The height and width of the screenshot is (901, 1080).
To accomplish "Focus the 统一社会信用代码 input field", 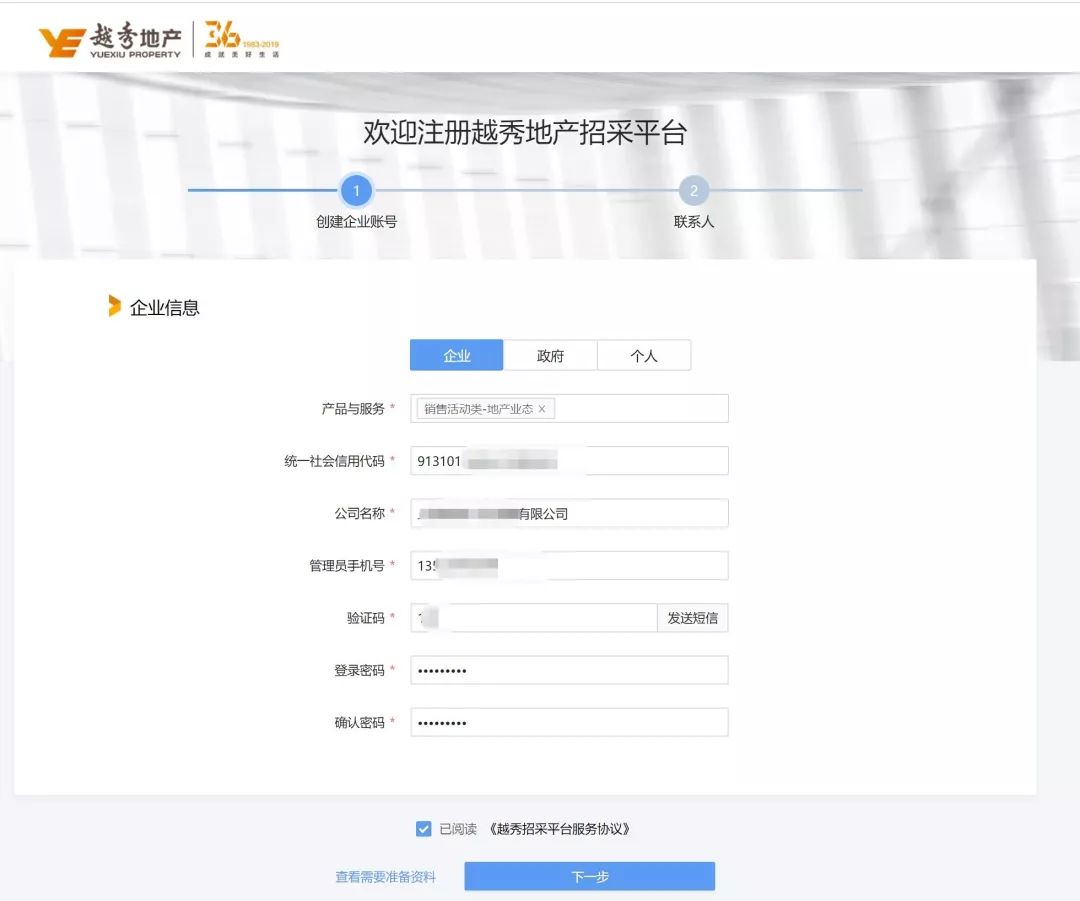I will [569, 461].
